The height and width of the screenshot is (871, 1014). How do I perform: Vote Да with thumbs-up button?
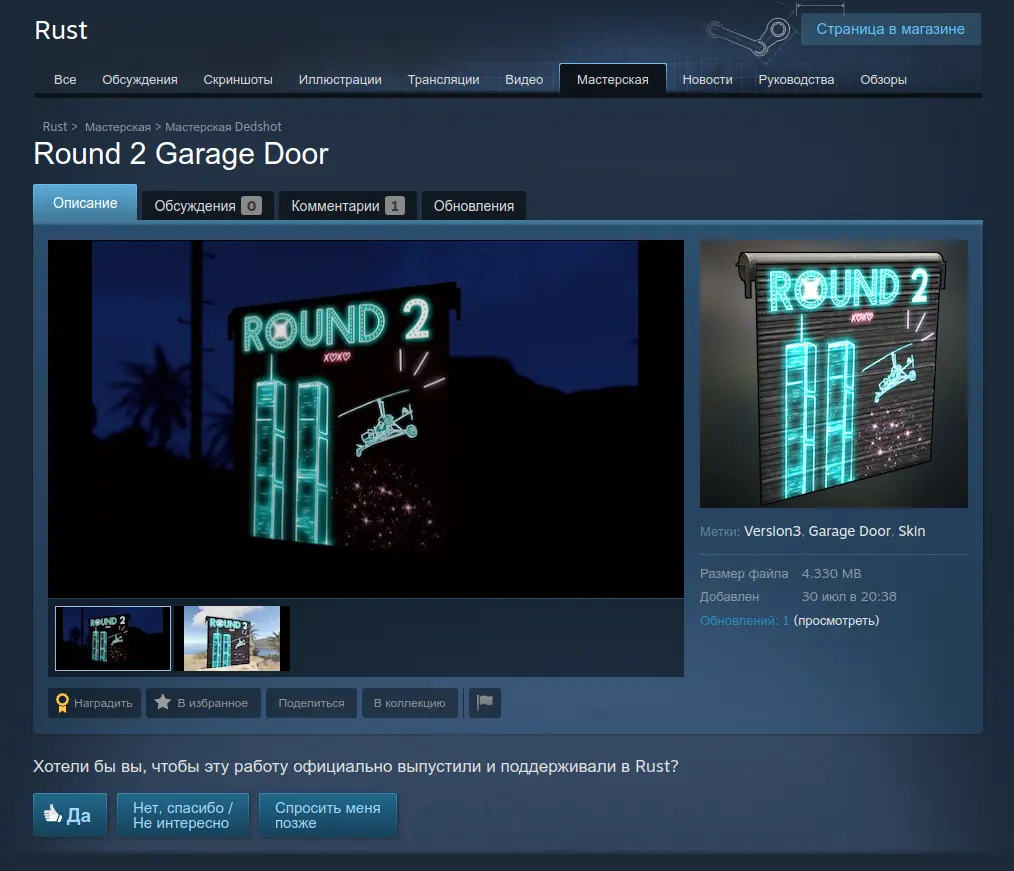click(x=70, y=815)
